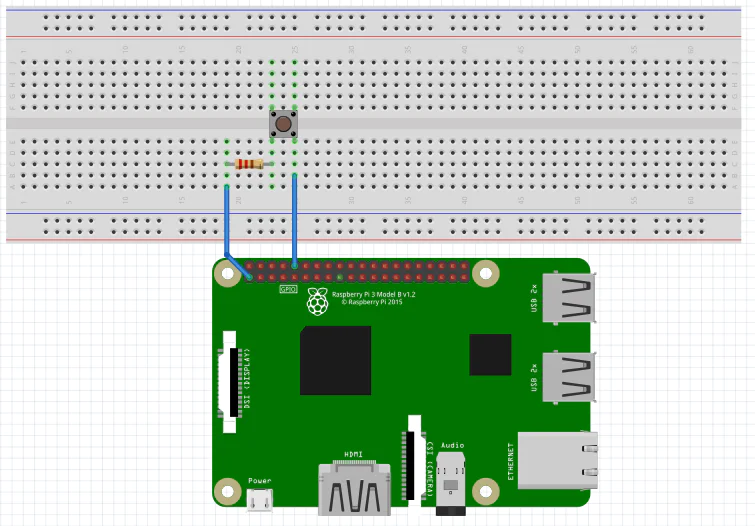
Task: Click the 'ETHERNET' label on the board
Action: click(x=510, y=461)
